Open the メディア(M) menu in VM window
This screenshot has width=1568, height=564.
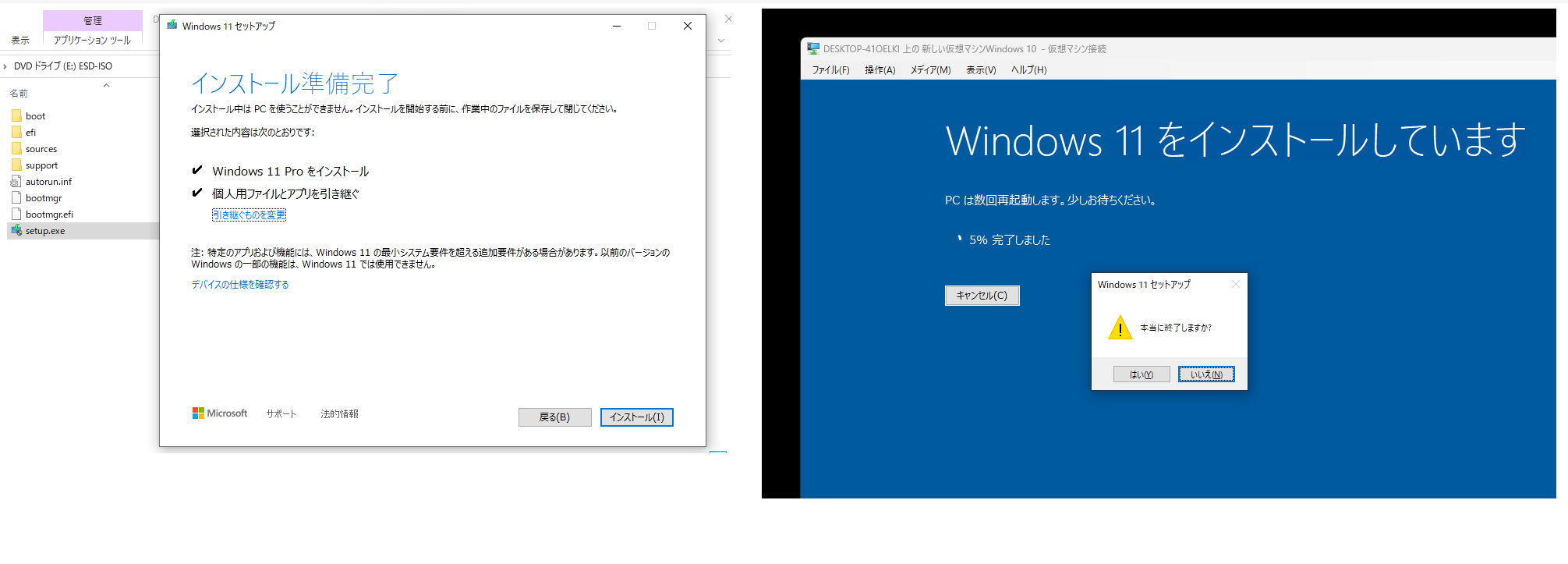point(931,70)
